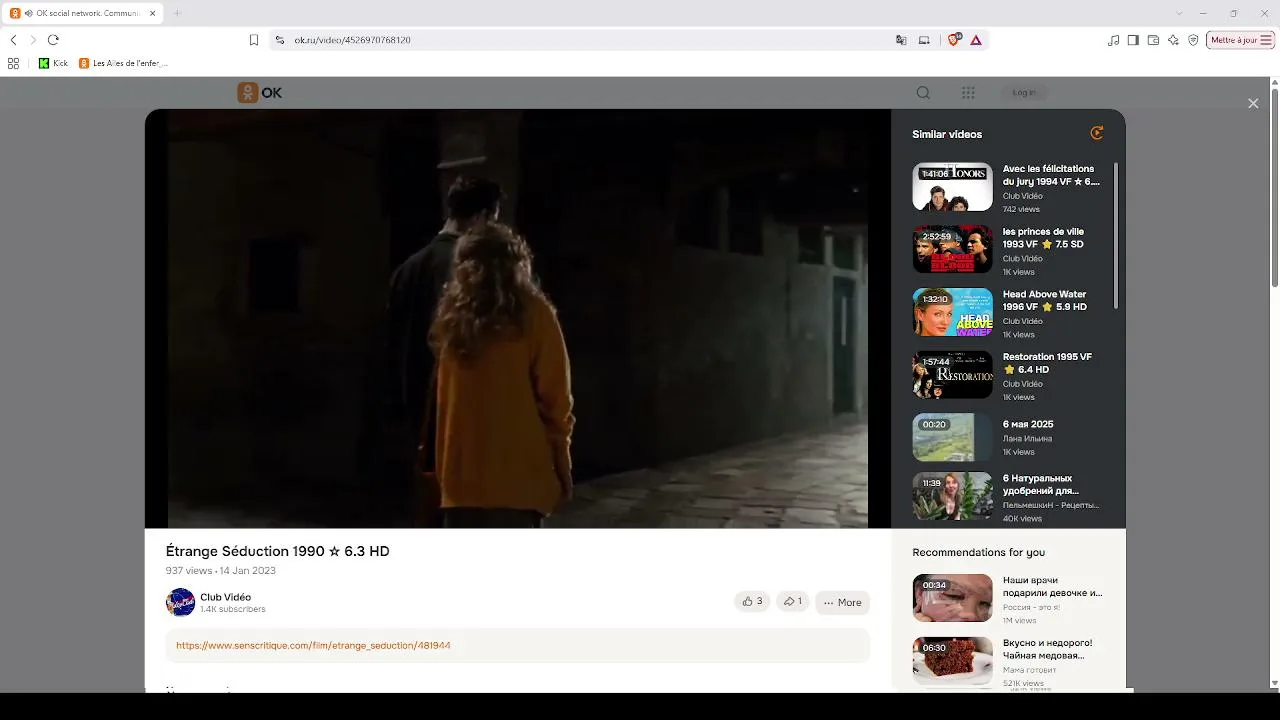Like the video with 3 likes
The width and height of the screenshot is (1280, 720).
click(752, 602)
